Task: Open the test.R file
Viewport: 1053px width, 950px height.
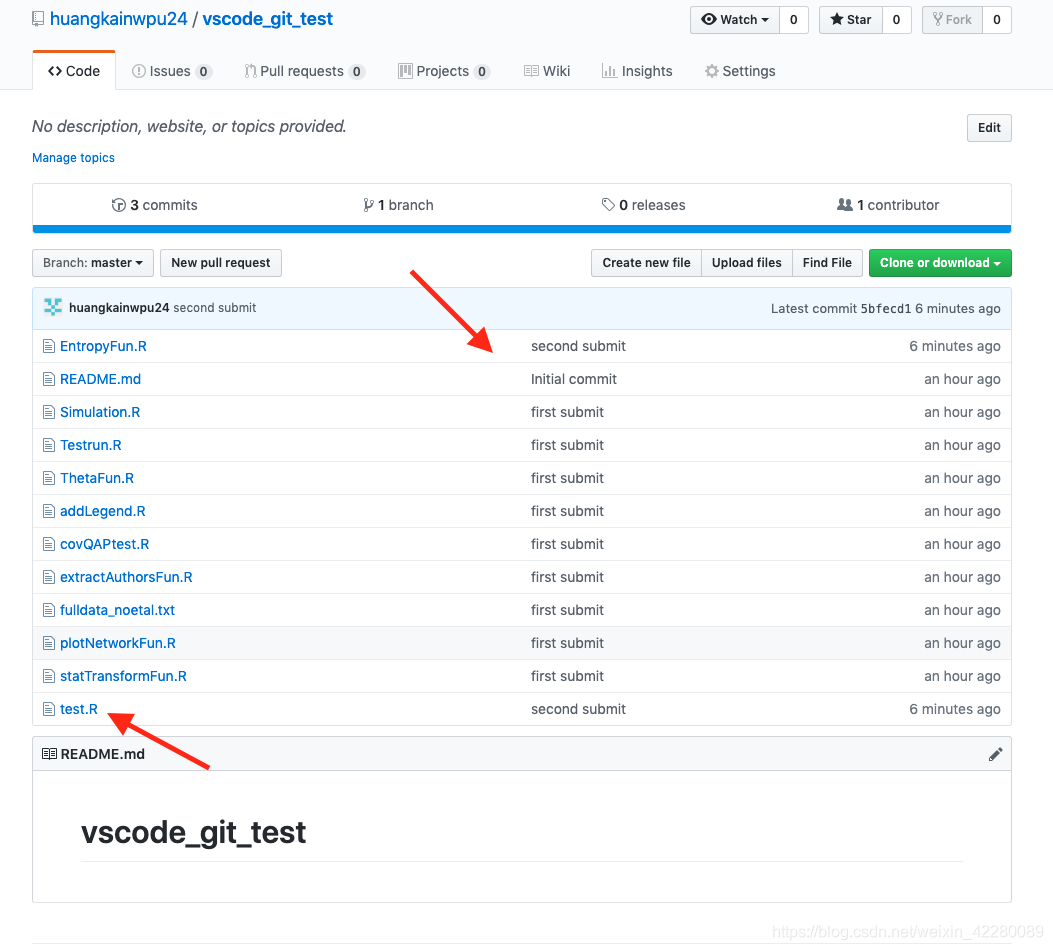Action: coord(78,709)
